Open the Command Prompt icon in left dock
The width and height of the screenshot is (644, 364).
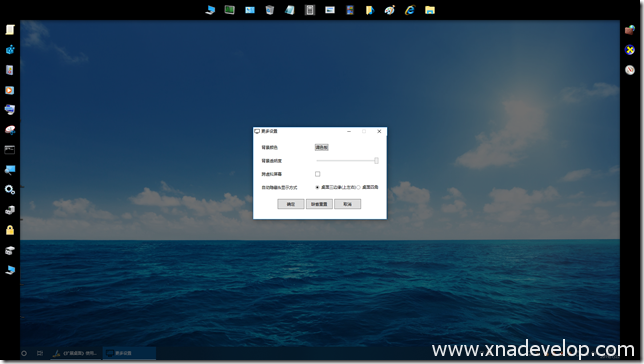(10, 150)
